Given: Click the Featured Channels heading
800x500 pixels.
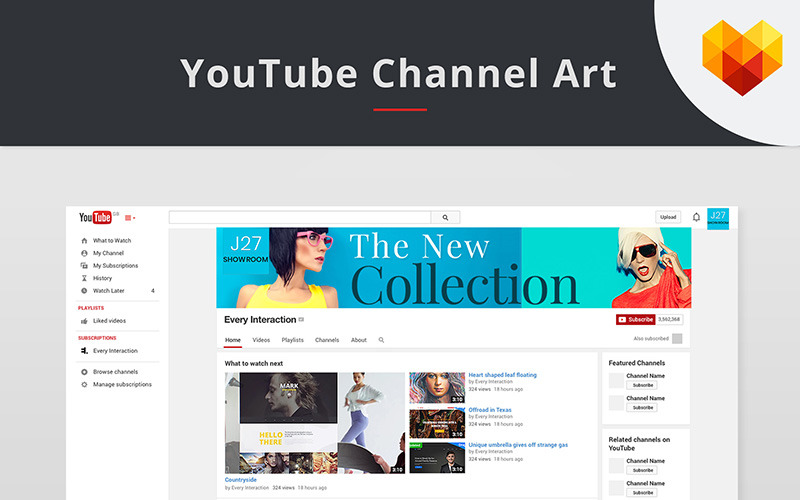Looking at the screenshot, I should tap(637, 363).
